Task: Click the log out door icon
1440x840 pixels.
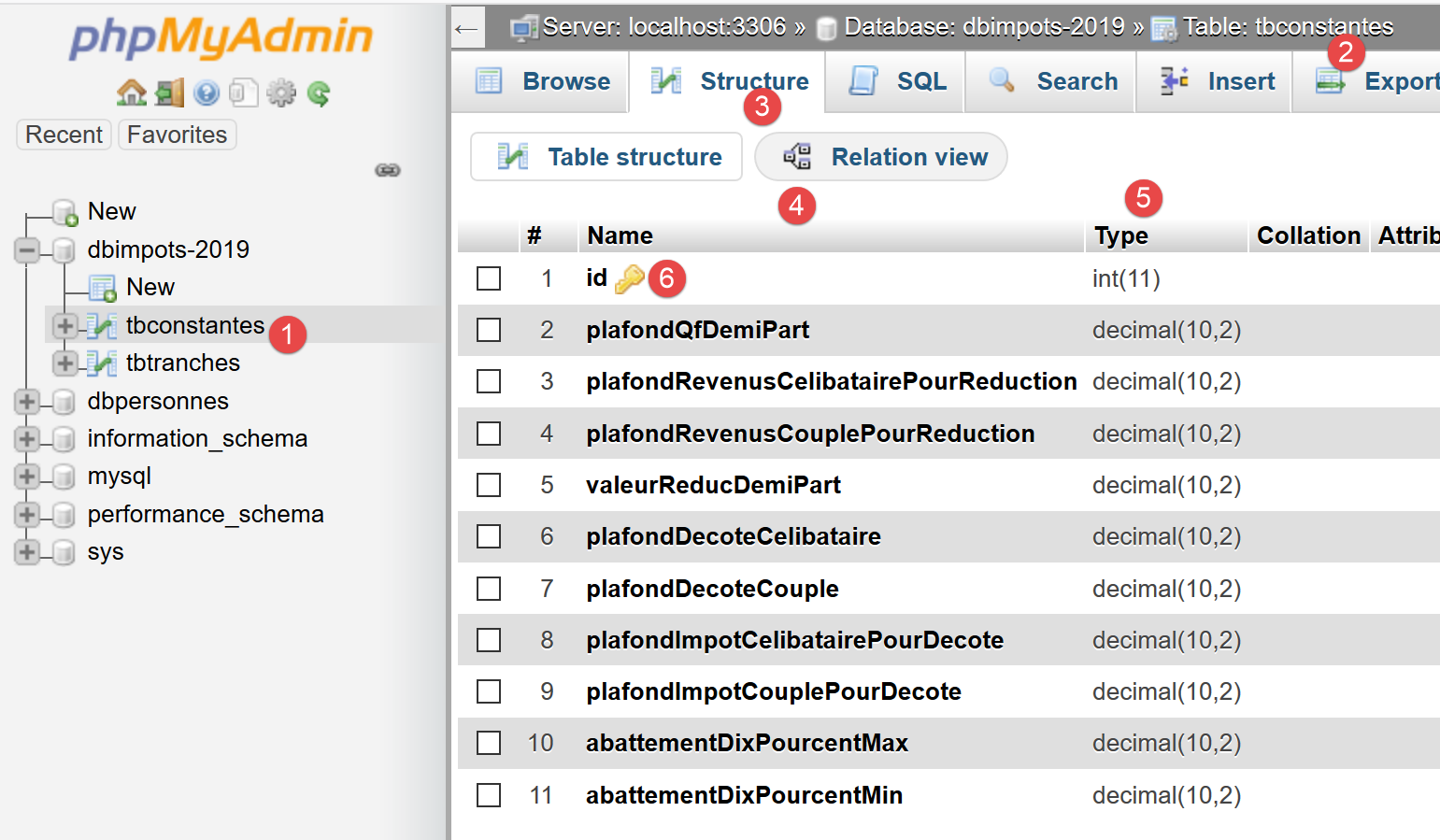Action: click(x=169, y=93)
